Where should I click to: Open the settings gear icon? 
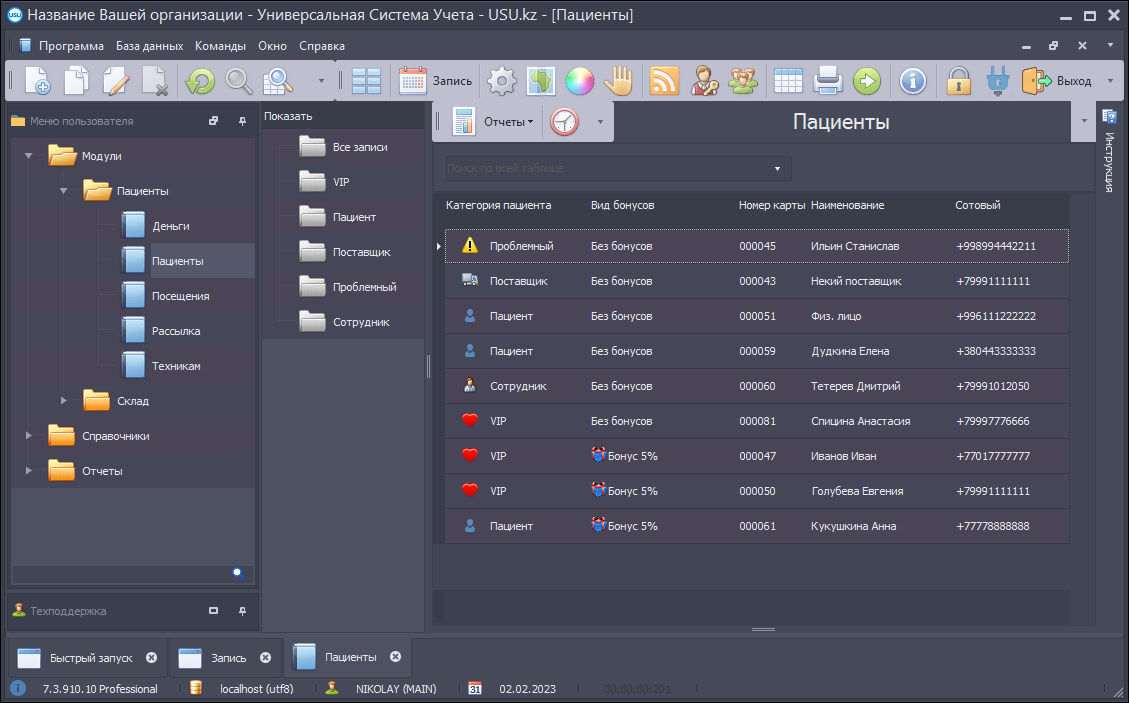coord(501,81)
